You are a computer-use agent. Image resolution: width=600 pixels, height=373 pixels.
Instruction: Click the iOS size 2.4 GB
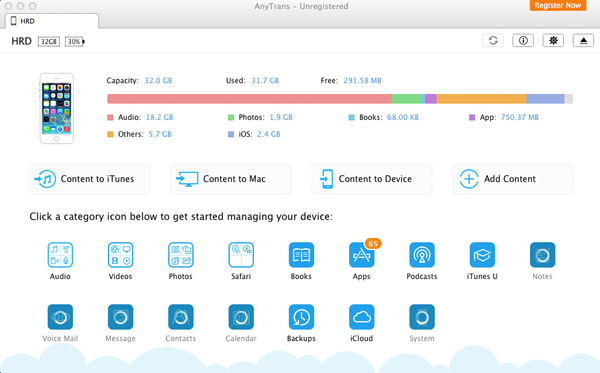(269, 134)
